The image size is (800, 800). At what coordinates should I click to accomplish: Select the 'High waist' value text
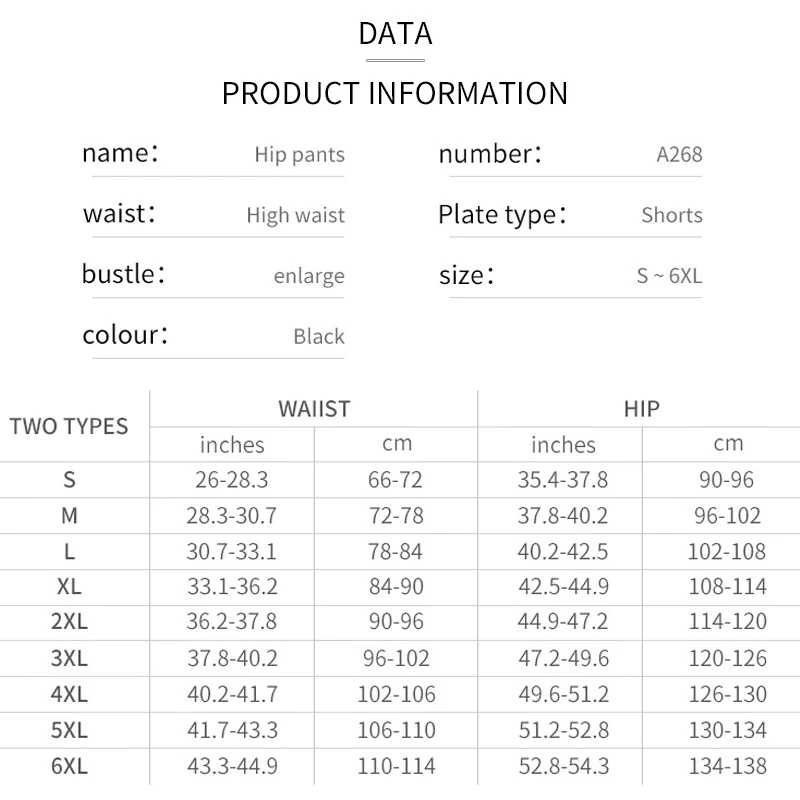[295, 215]
